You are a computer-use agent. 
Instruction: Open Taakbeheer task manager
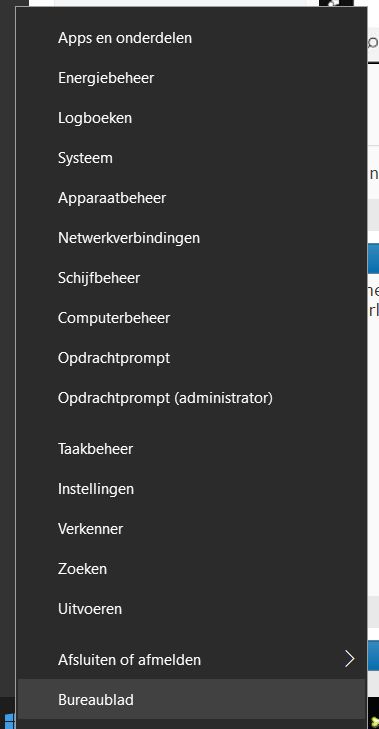tap(191, 449)
